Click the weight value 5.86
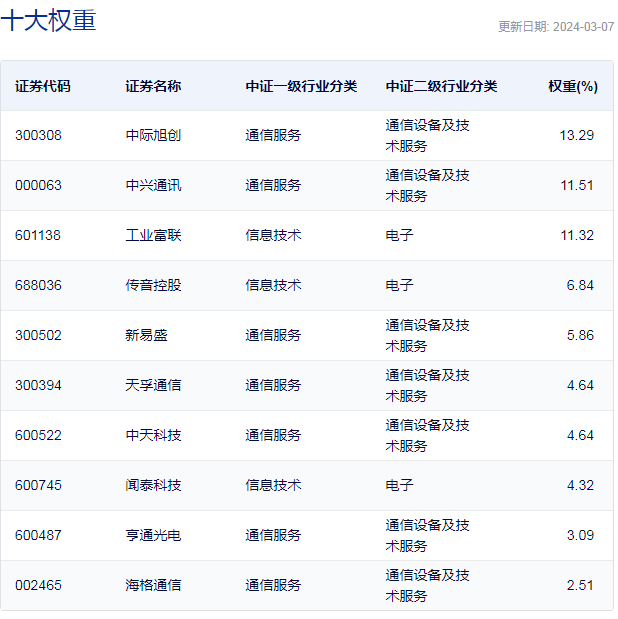 click(x=580, y=335)
